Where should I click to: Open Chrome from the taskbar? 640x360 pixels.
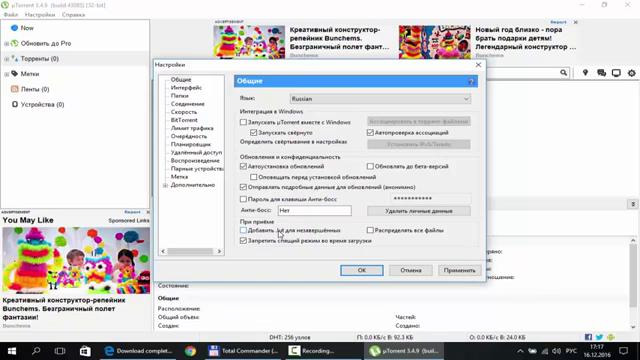click(190, 351)
